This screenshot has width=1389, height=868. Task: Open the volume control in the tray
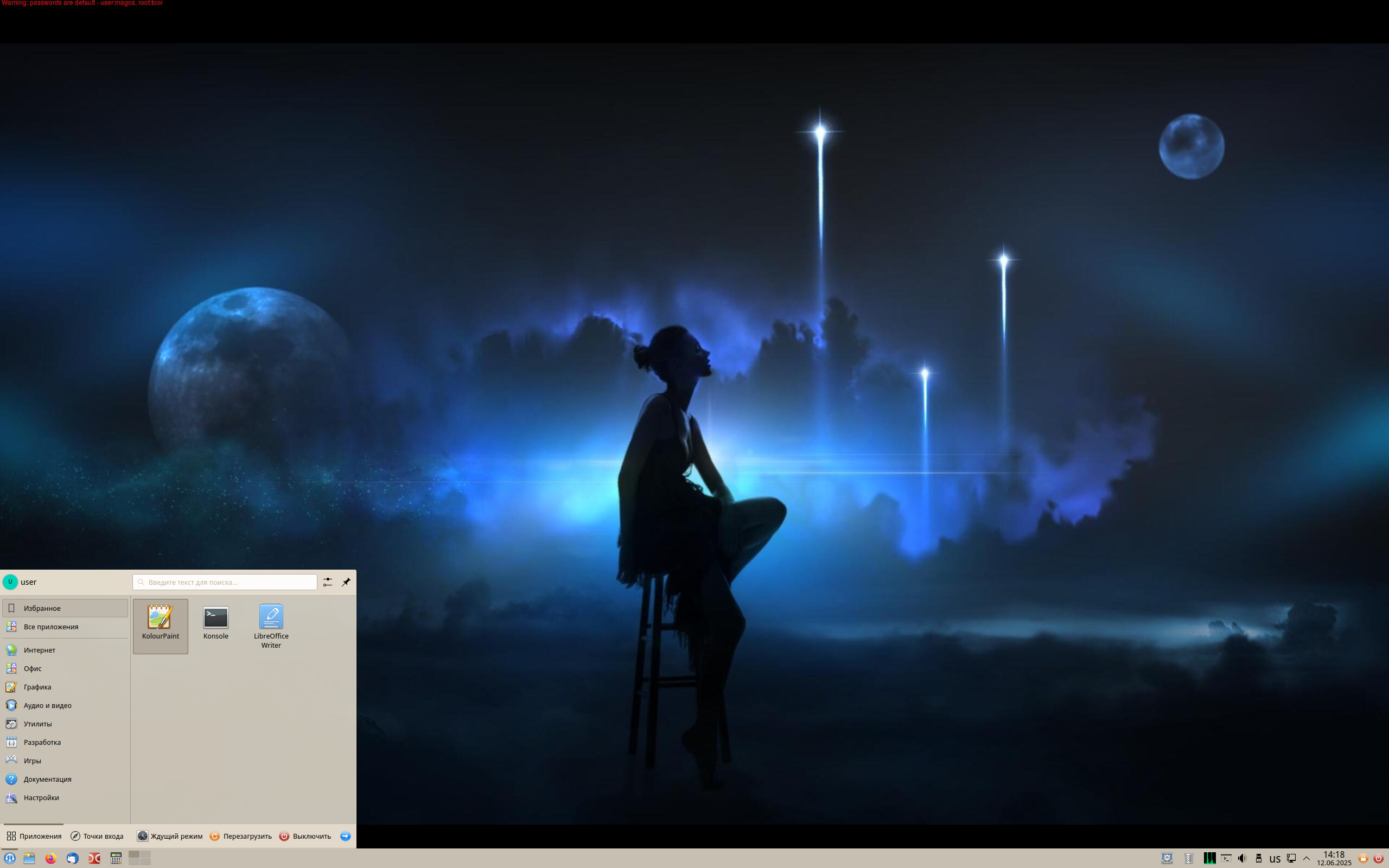click(1242, 858)
